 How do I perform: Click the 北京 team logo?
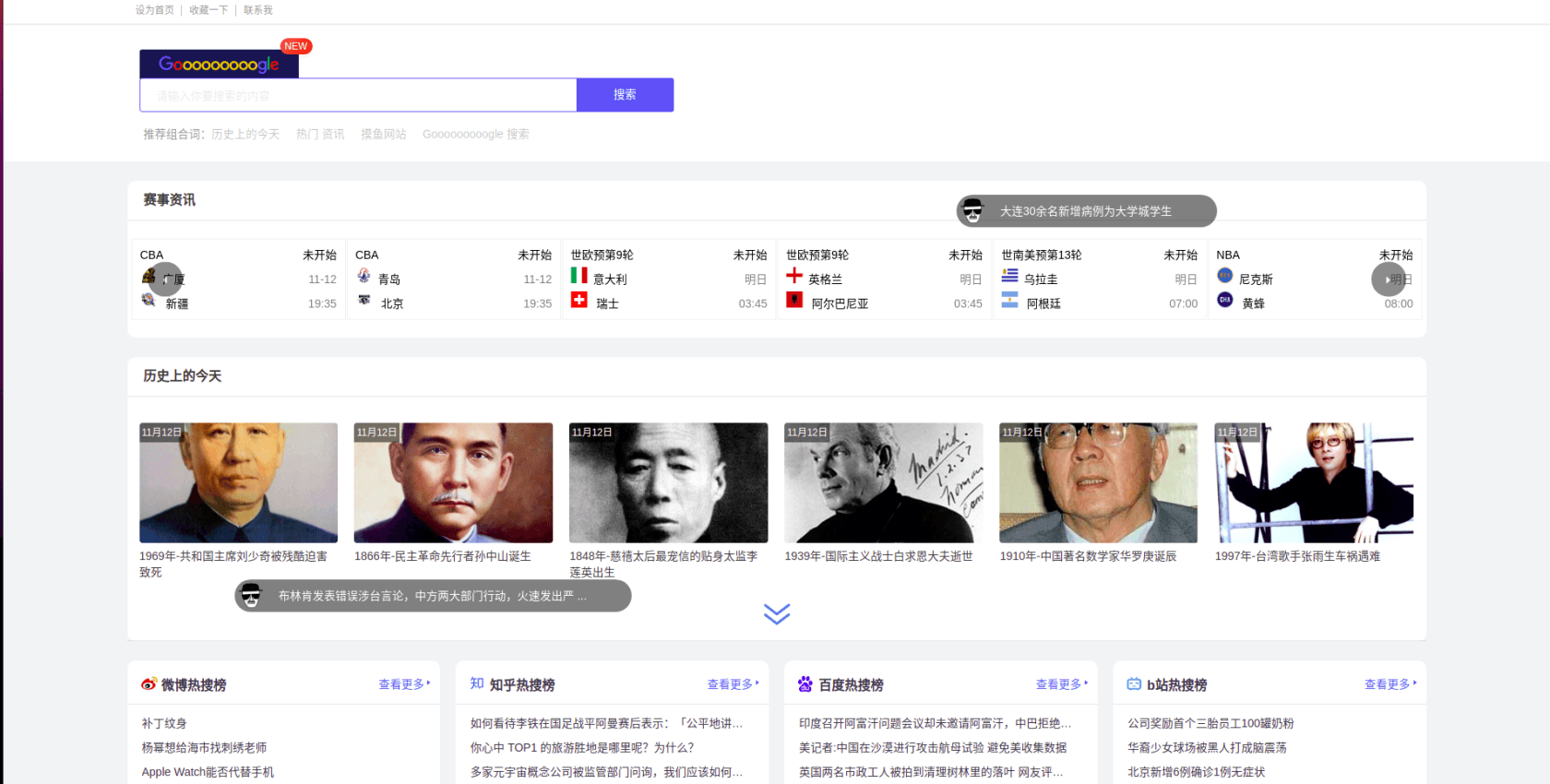tap(364, 300)
